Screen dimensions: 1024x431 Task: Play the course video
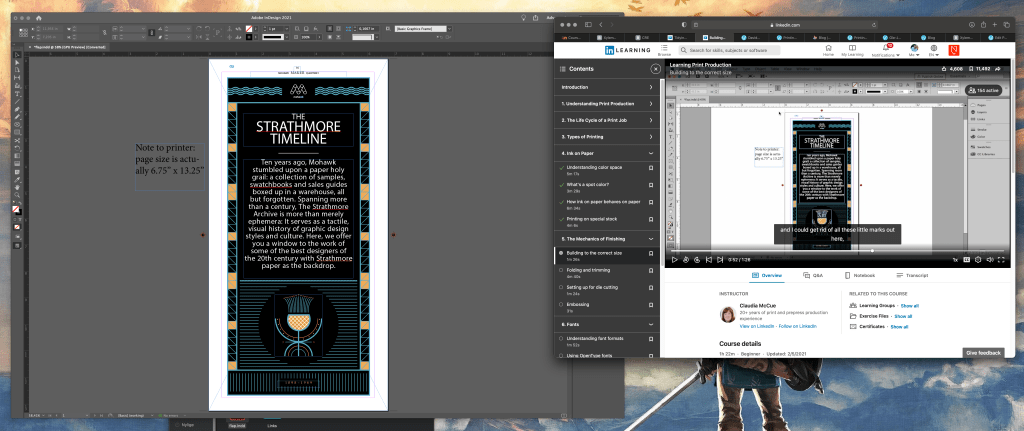[674, 259]
